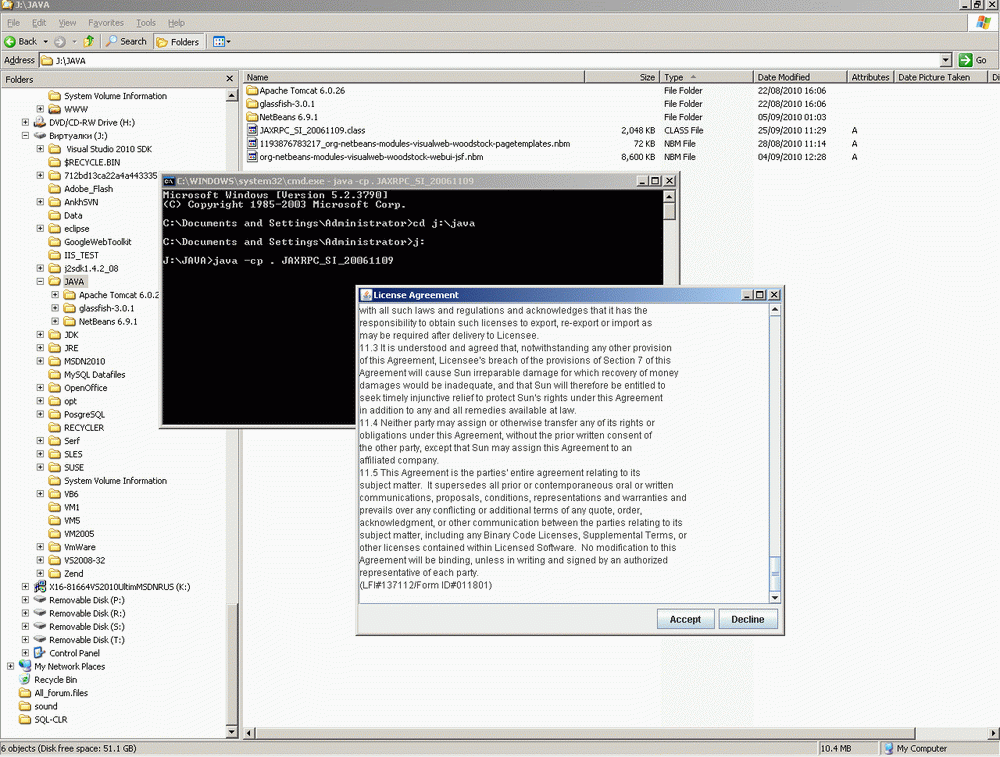
Task: Select the JDK folder in tree
Action: (x=71, y=335)
